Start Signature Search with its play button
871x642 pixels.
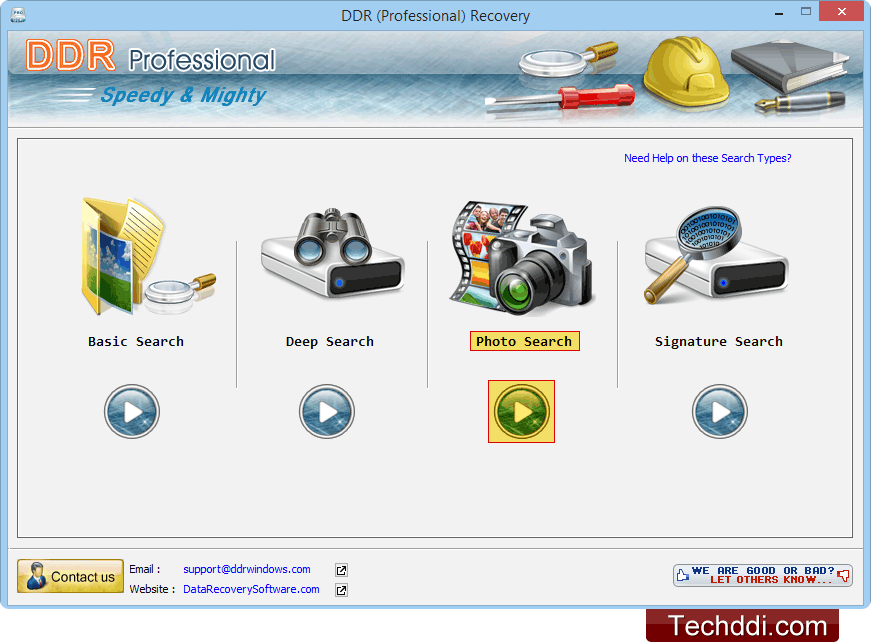(719, 412)
